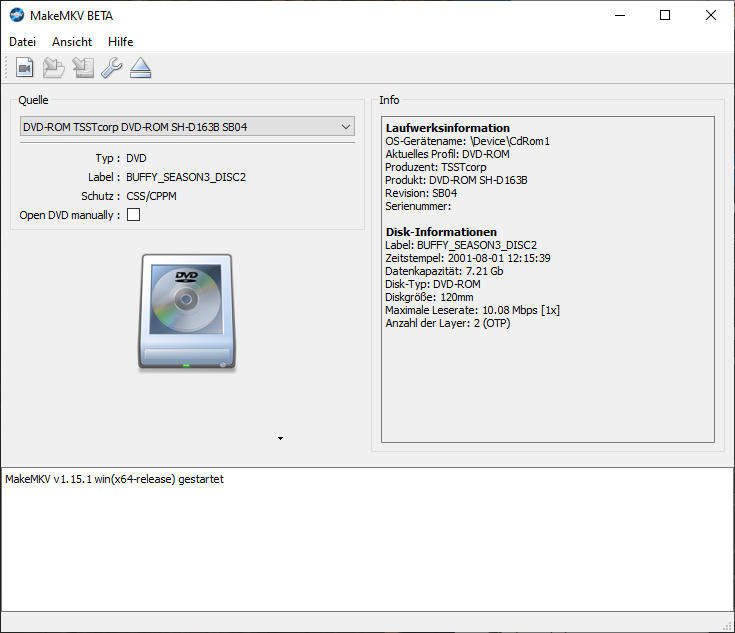Click the window resize grip in status bar corner
735x633 pixels.
[x=728, y=627]
